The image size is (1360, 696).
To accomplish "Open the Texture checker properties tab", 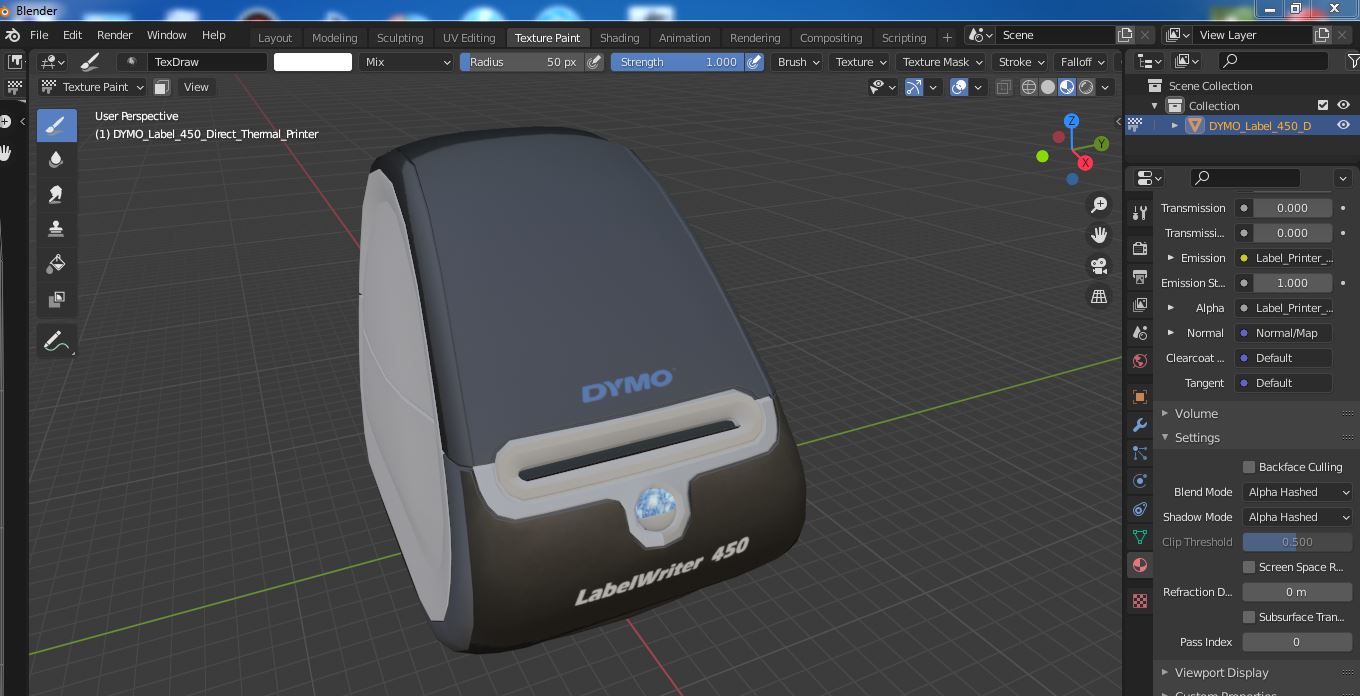I will (x=1139, y=601).
